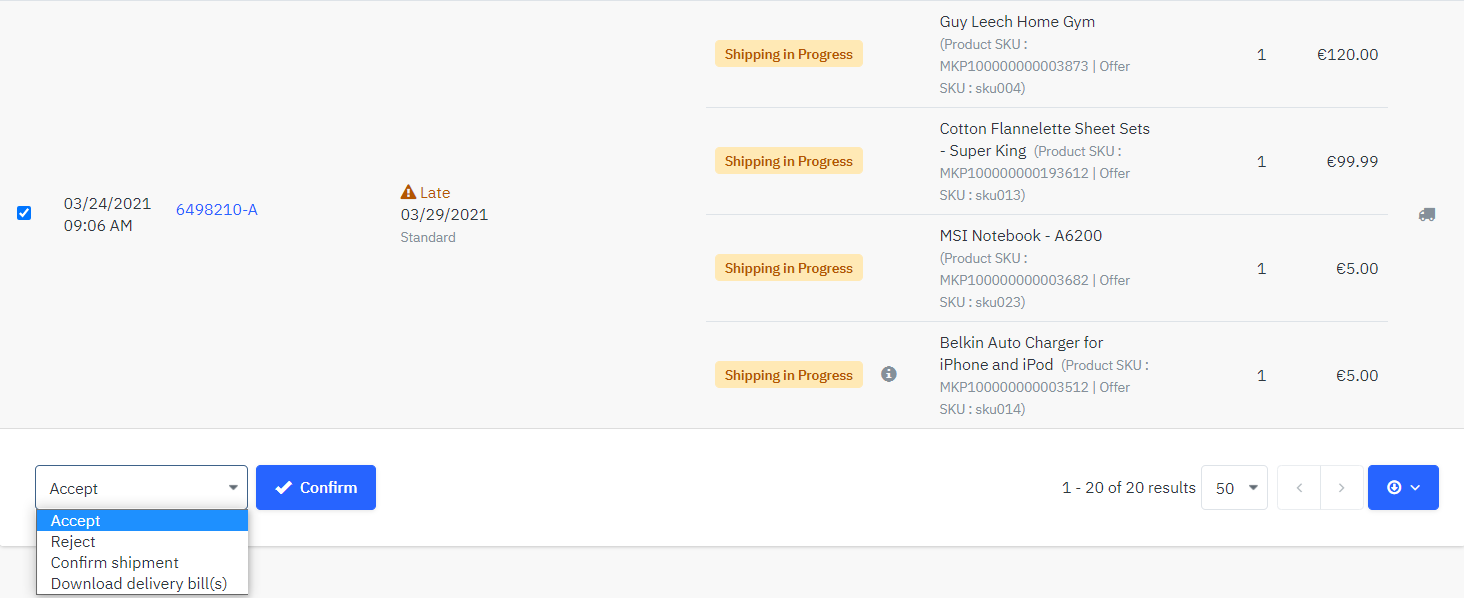This screenshot has height=598, width=1464.
Task: Uncheck order 6498210-A checkbox
Action: (x=24, y=213)
